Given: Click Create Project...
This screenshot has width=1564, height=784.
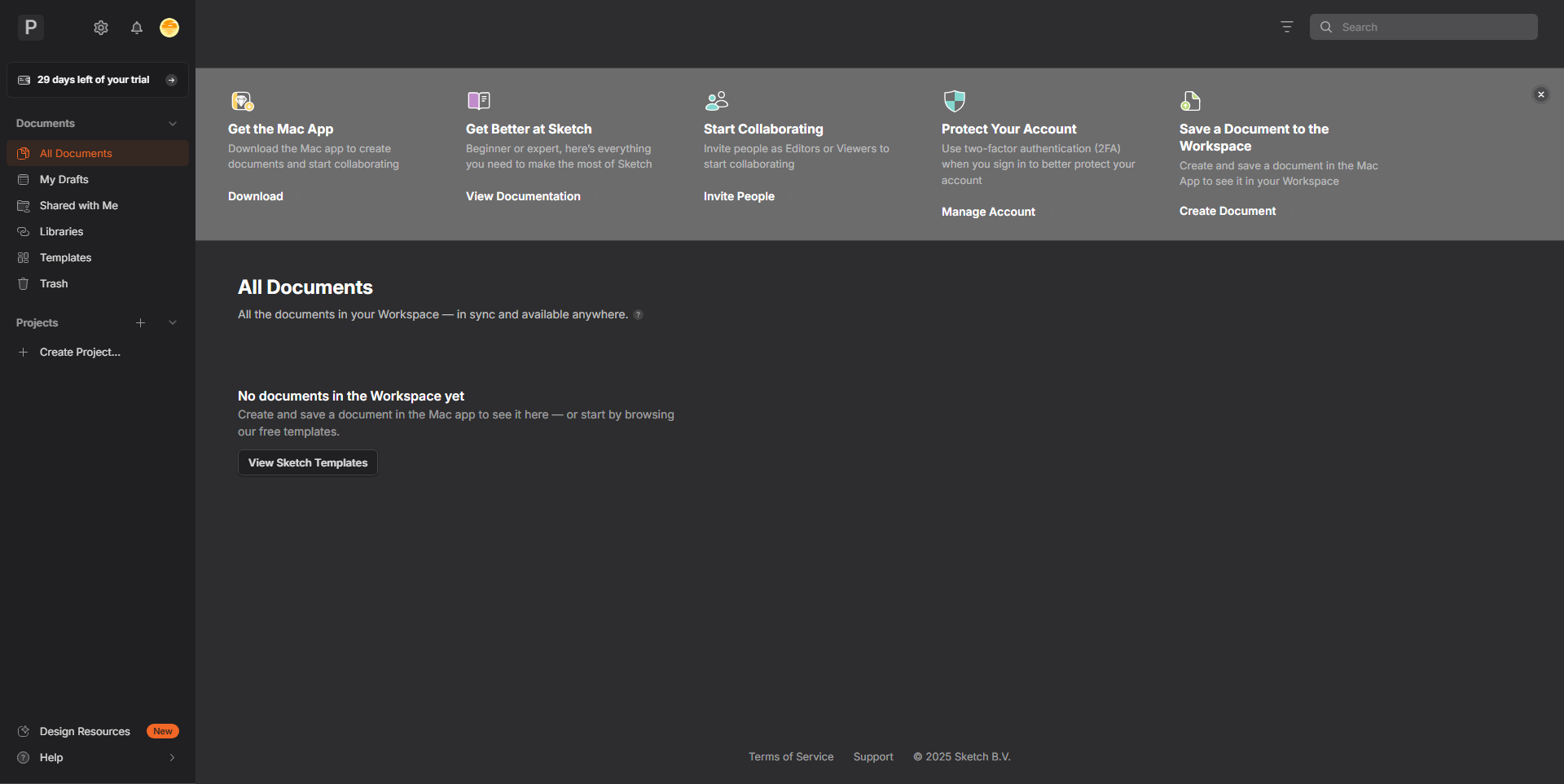Looking at the screenshot, I should 98,352.
